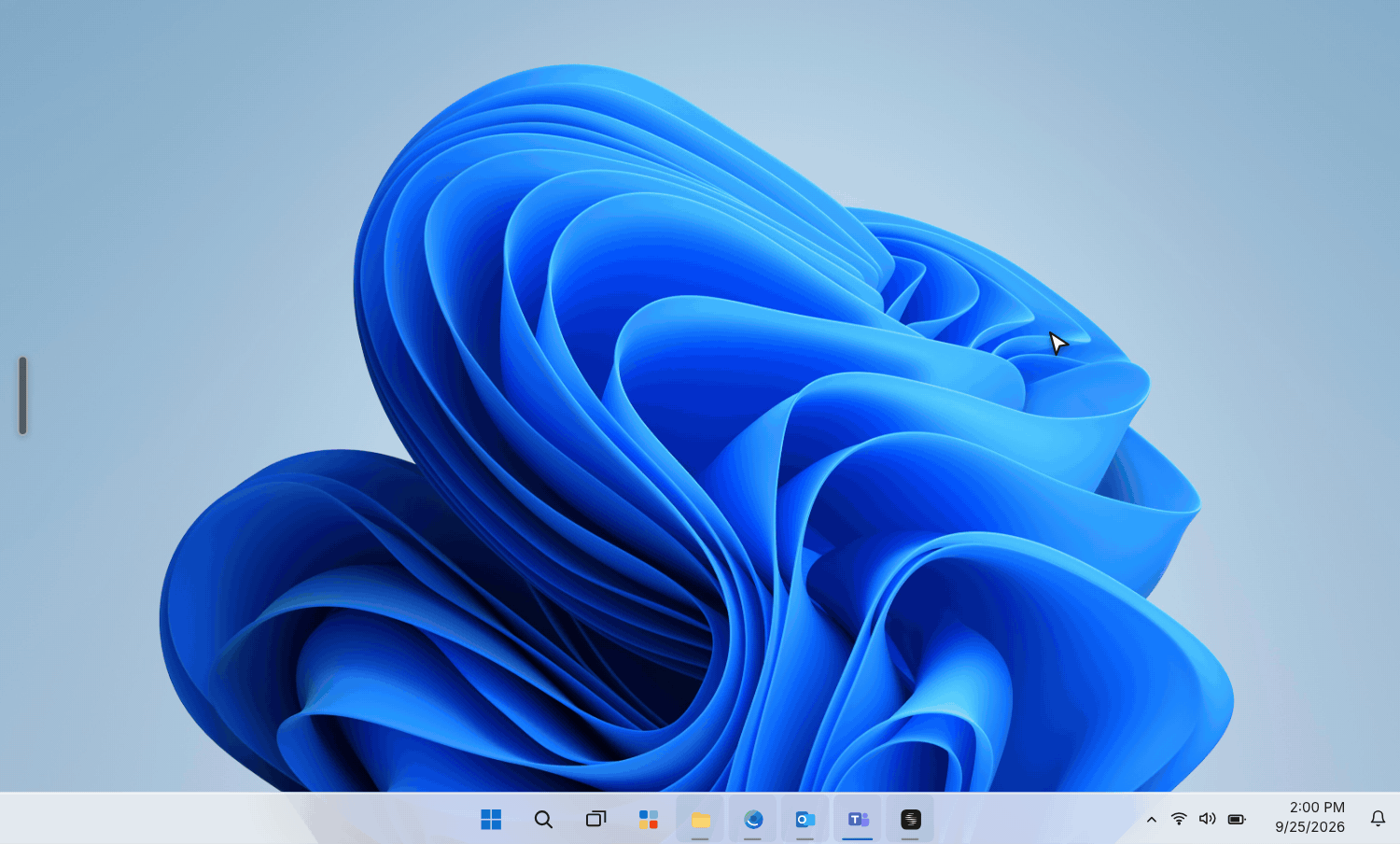Click the Wi-Fi network status icon

point(1179,819)
